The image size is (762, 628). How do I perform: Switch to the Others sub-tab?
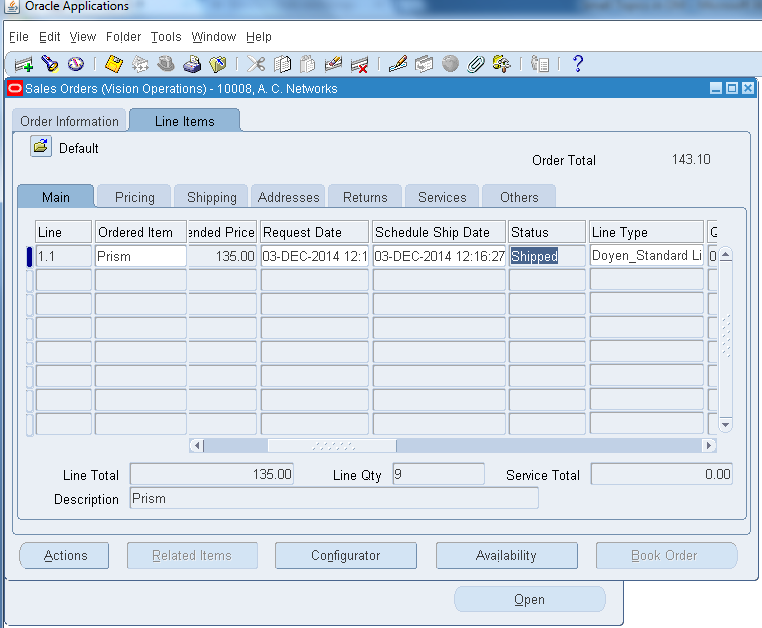(519, 197)
